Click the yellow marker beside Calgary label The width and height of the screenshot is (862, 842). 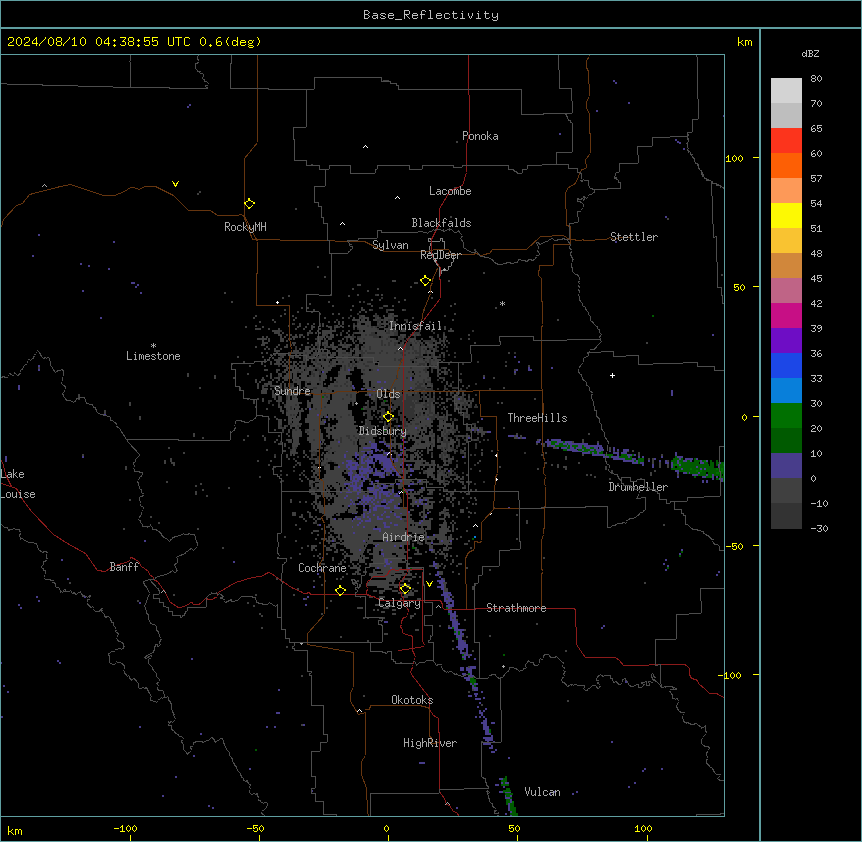point(405,589)
